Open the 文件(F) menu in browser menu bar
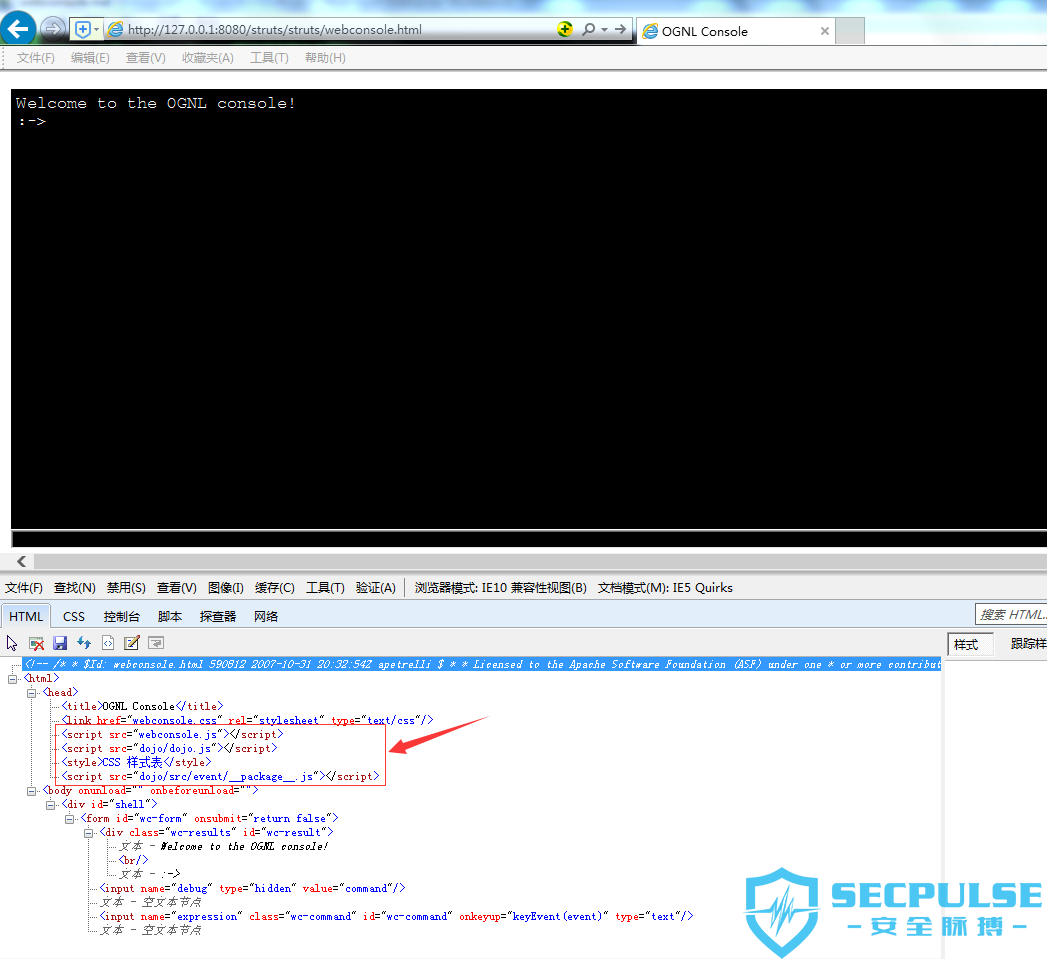The width and height of the screenshot is (1047, 959). coord(35,58)
